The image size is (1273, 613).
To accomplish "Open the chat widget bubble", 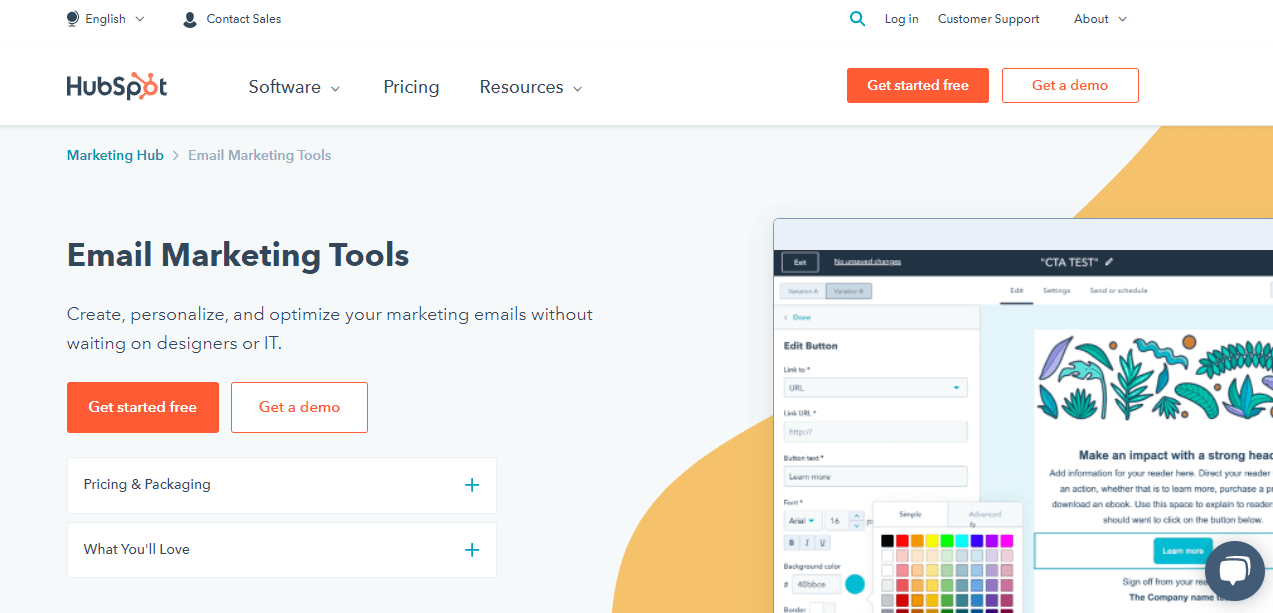I will click(1235, 571).
